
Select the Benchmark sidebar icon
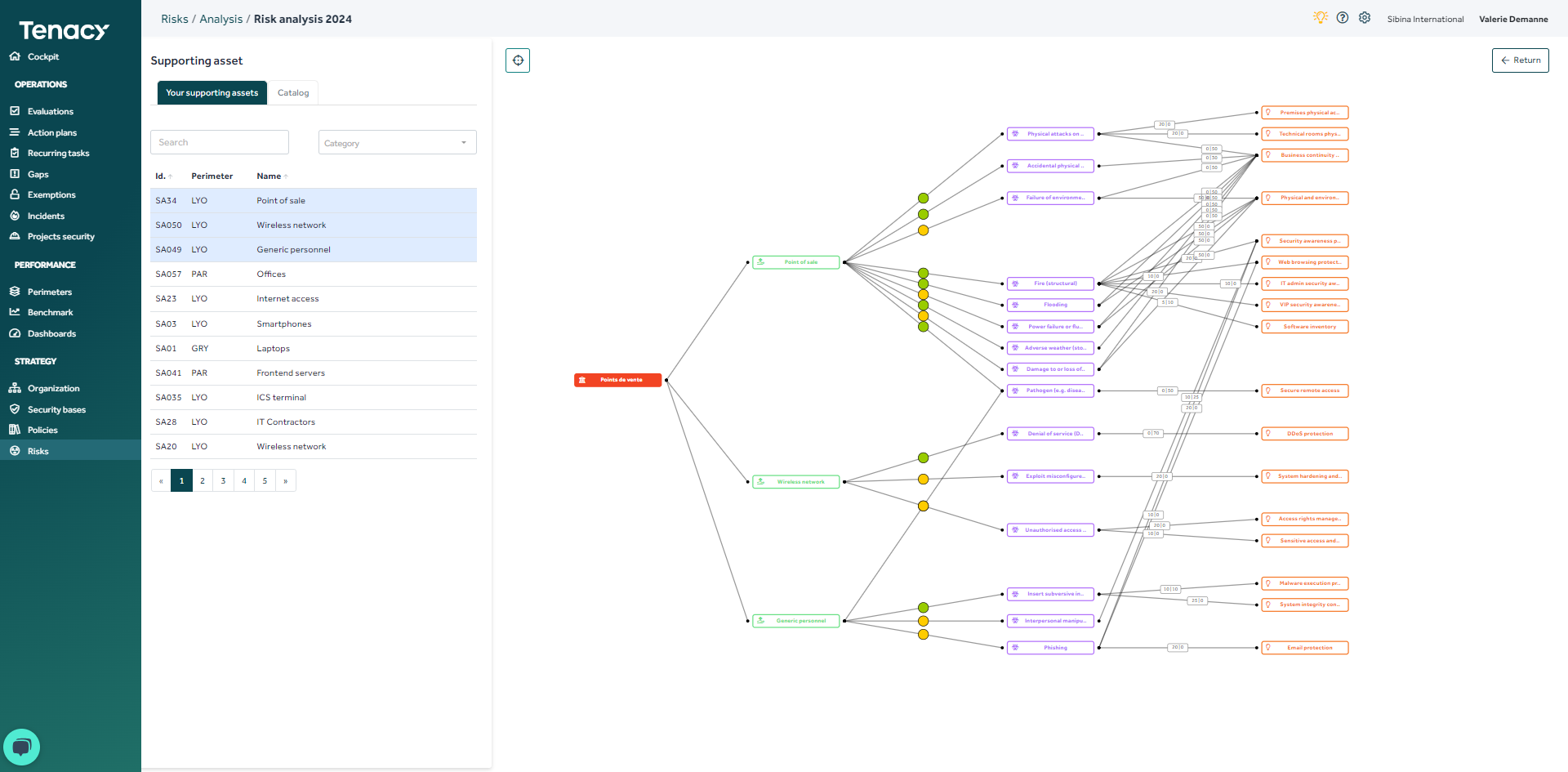click(x=15, y=312)
